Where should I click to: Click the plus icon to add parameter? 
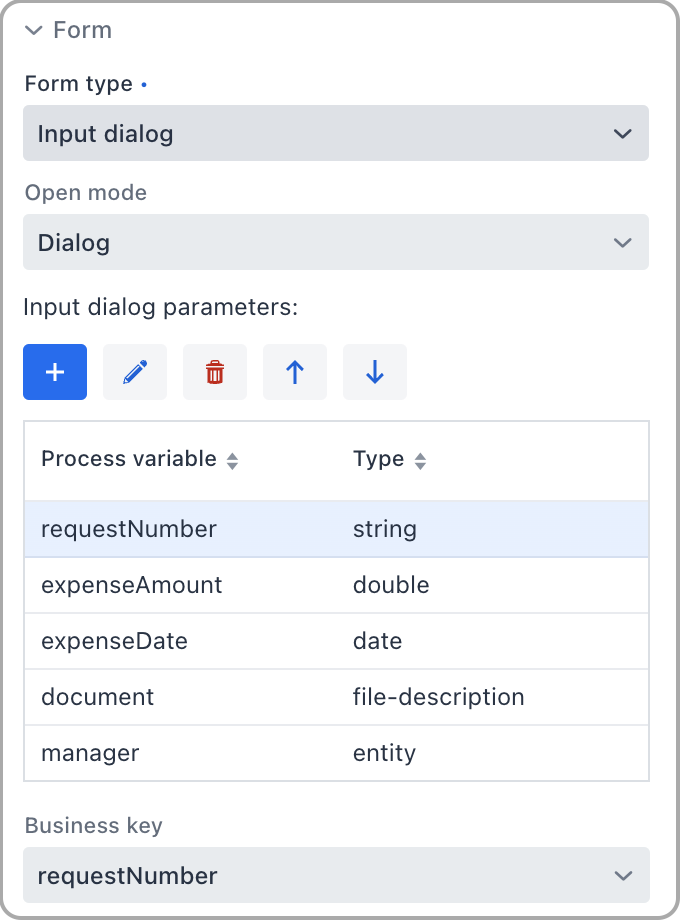click(x=55, y=372)
